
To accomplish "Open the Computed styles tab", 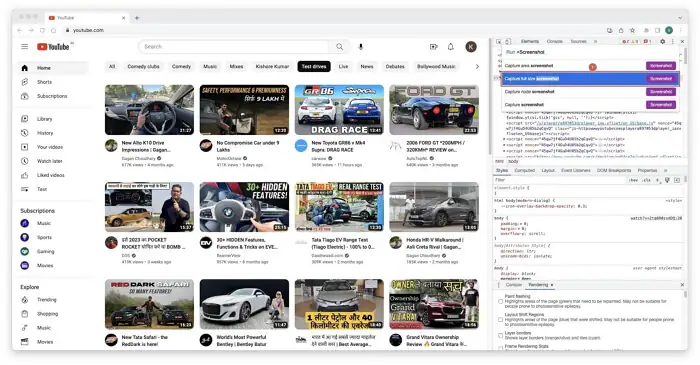I will coord(525,170).
